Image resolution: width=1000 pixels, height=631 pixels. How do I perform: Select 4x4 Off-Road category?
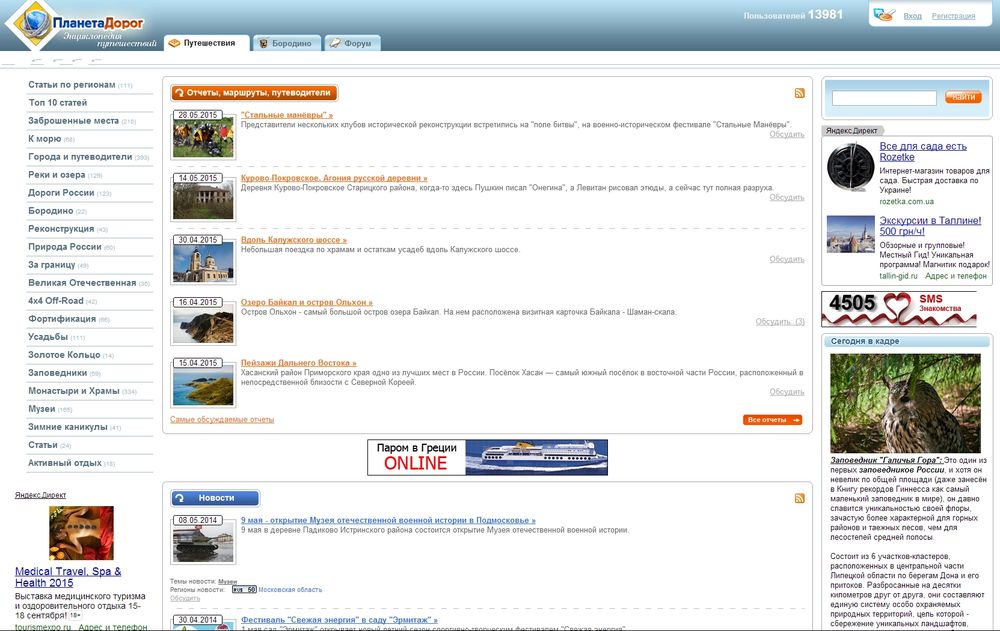coord(55,301)
